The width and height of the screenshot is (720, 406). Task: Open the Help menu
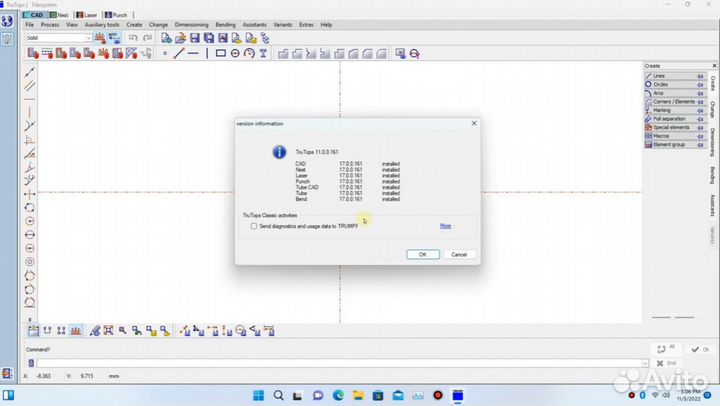click(326, 25)
